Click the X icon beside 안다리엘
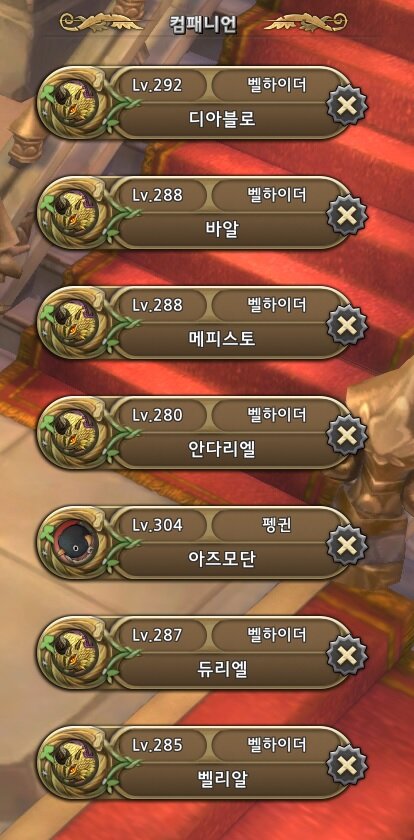The height and width of the screenshot is (840, 414). tap(347, 435)
